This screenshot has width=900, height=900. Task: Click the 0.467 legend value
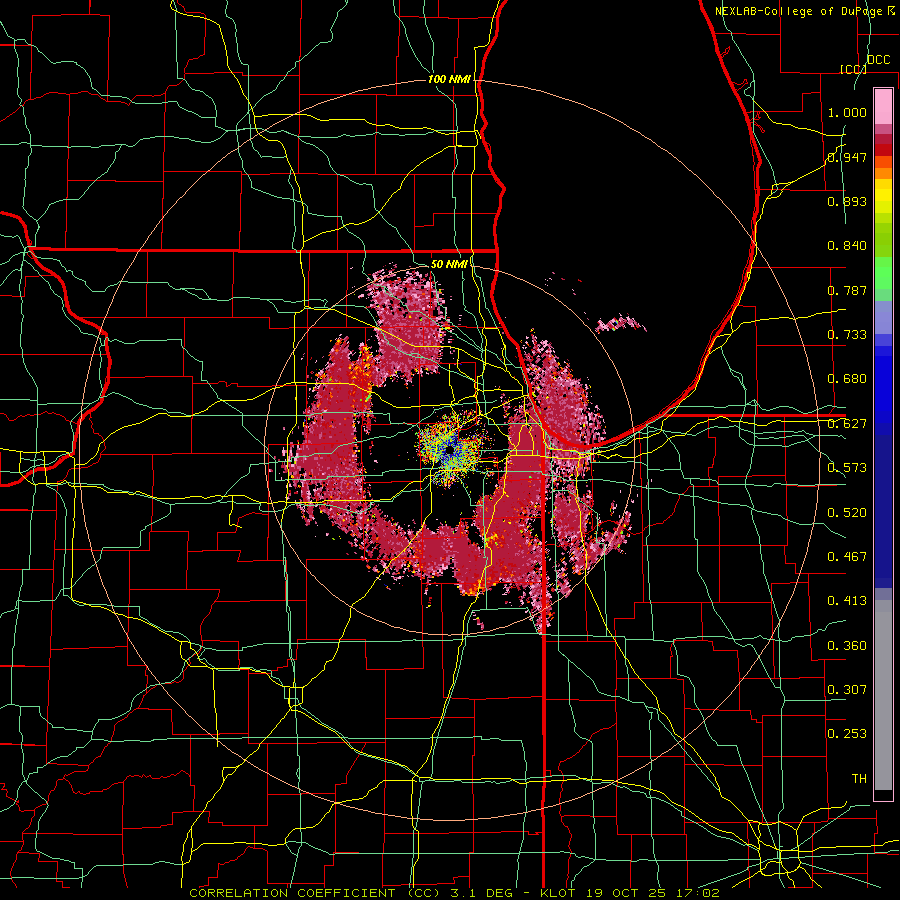coord(847,557)
